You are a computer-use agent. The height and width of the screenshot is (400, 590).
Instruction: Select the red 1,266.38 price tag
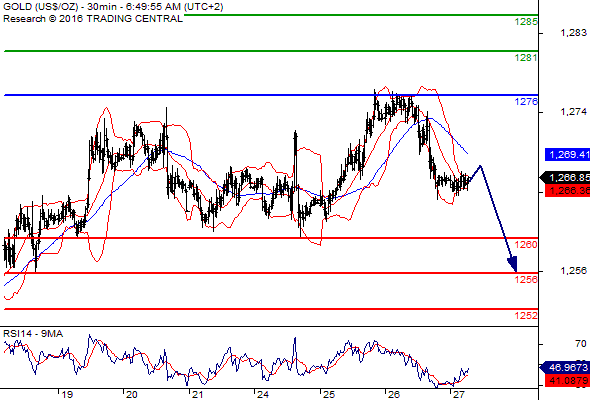tap(567, 191)
